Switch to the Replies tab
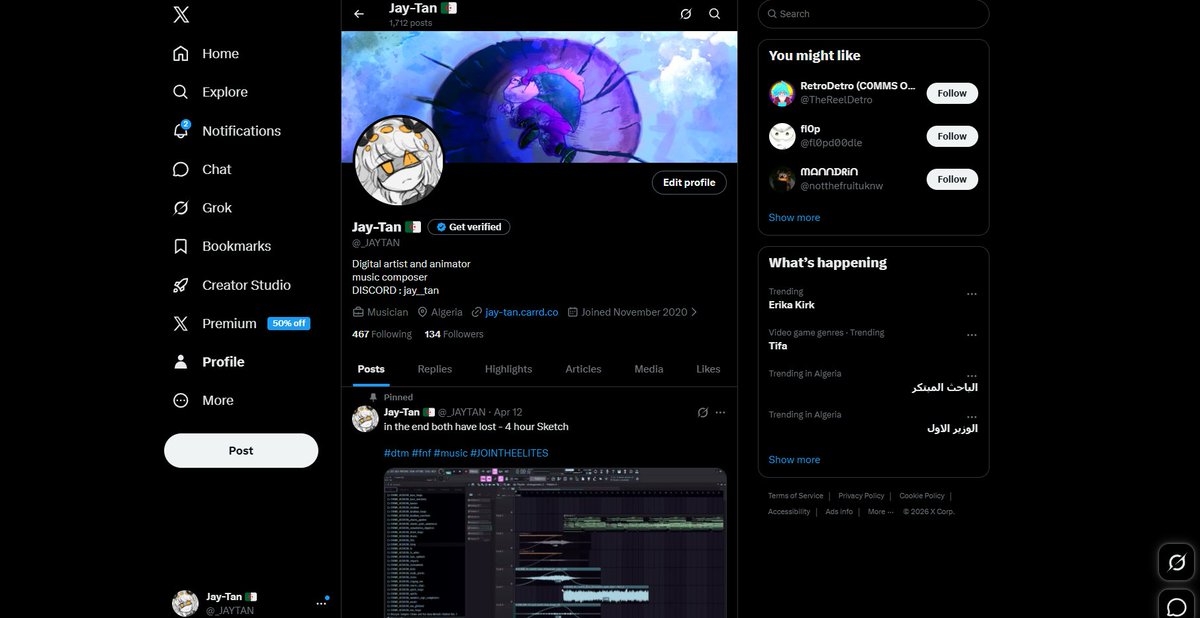The height and width of the screenshot is (618, 1200). point(435,369)
